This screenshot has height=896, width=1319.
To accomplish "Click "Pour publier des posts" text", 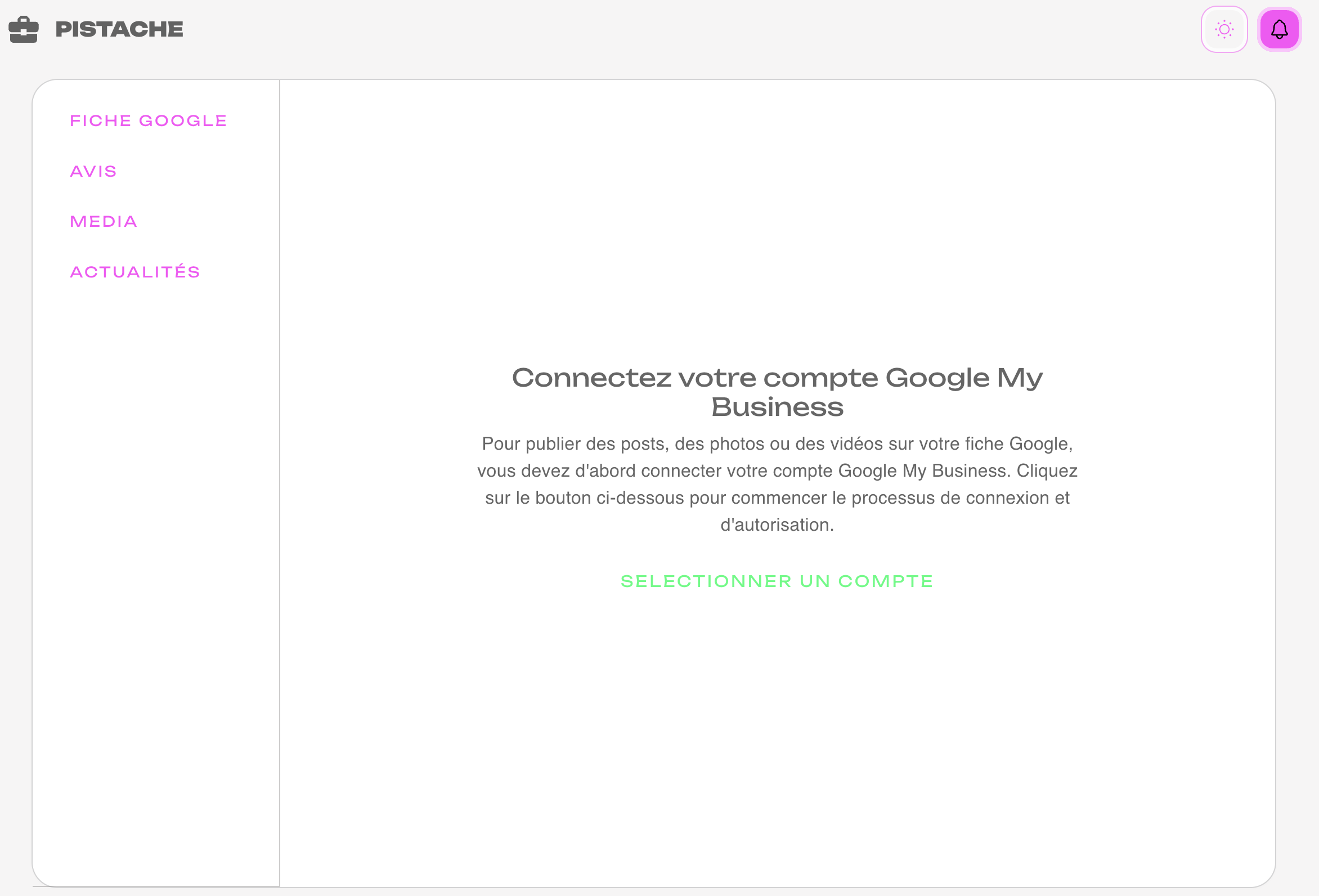I will [575, 444].
